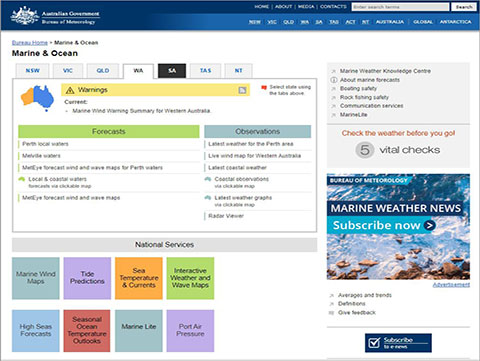Click the Australia map state icon
The image size is (480, 361).
(37, 98)
